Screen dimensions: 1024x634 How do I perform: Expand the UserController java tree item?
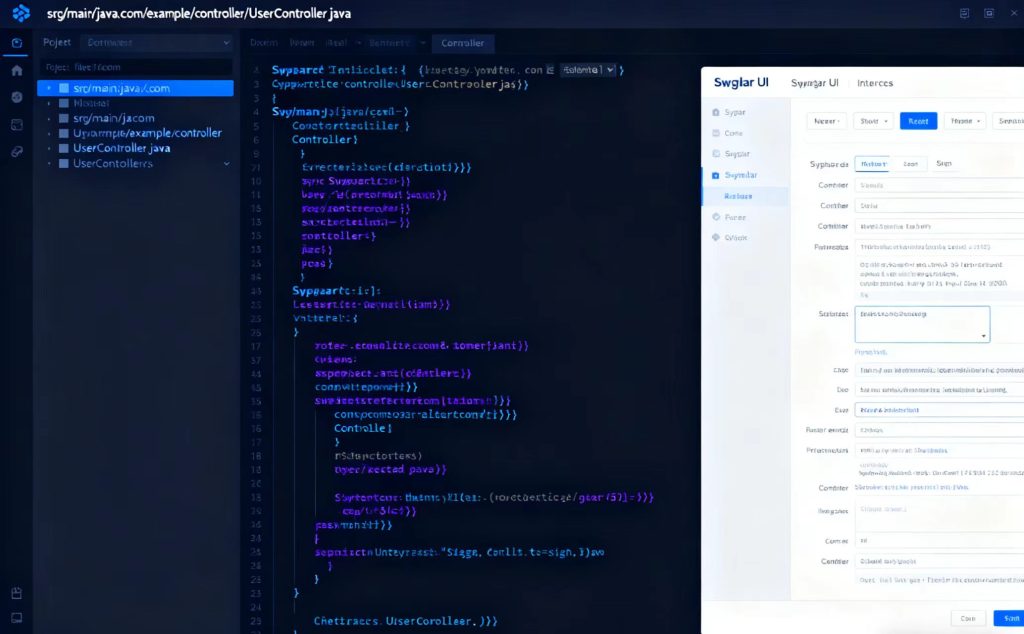pos(48,148)
